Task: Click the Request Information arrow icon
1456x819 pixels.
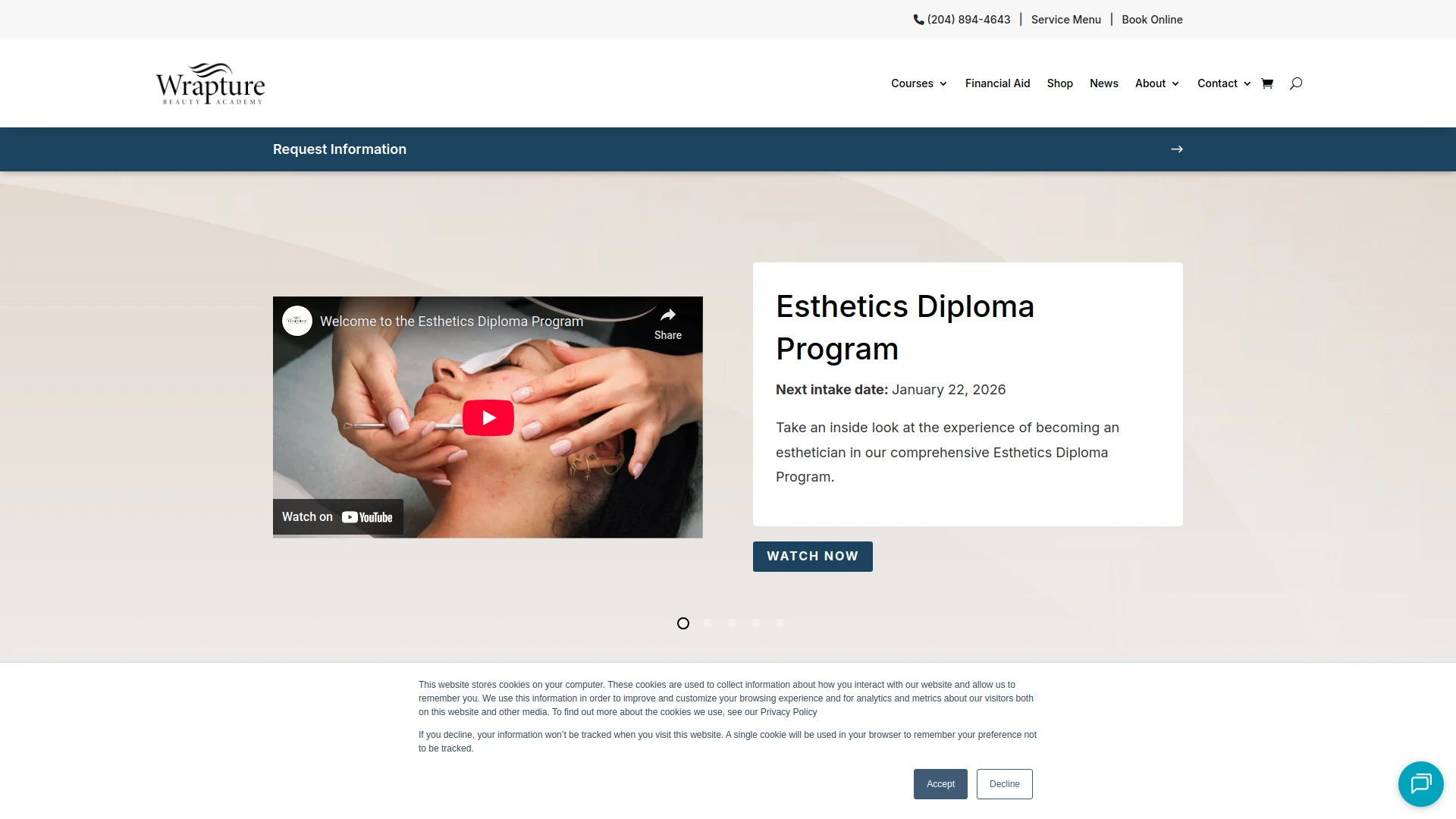Action: coord(1176,149)
